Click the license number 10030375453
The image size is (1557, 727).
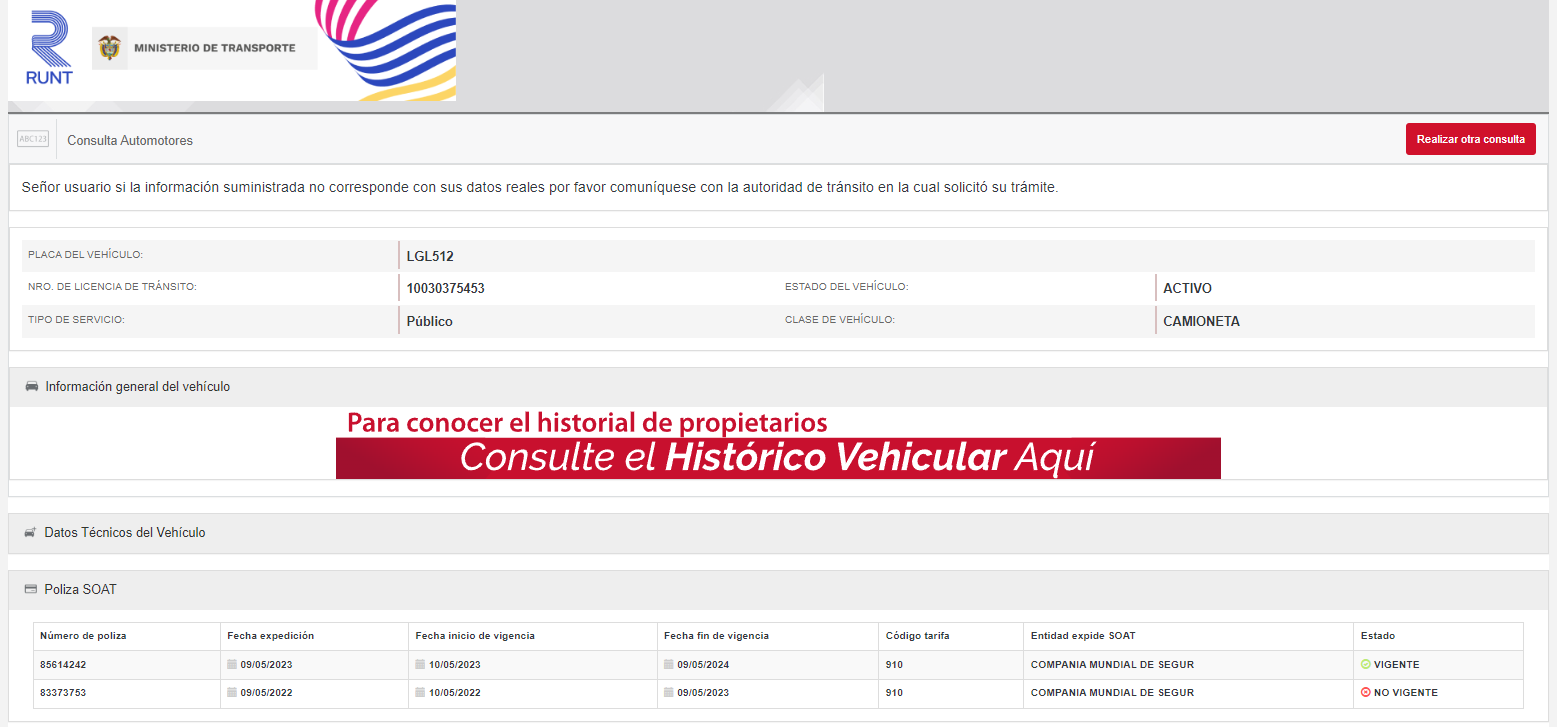(x=445, y=288)
